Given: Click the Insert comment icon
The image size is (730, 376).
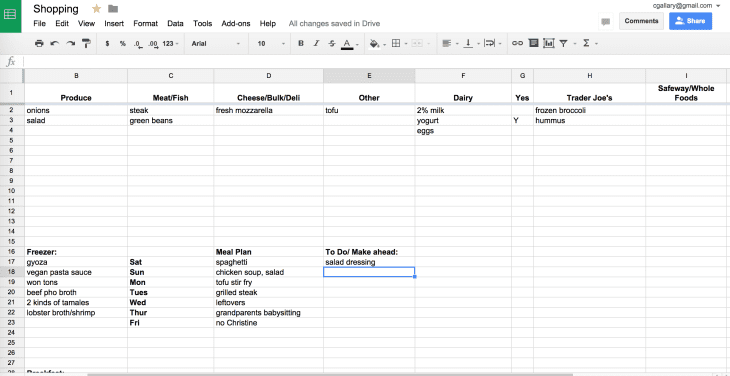Looking at the screenshot, I should coord(534,43).
